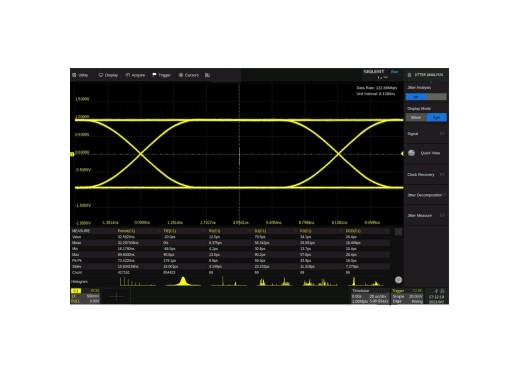This screenshot has height=380, width=520.
Task: Select the DCD(C1) measurement column header
Action: pos(353,231)
